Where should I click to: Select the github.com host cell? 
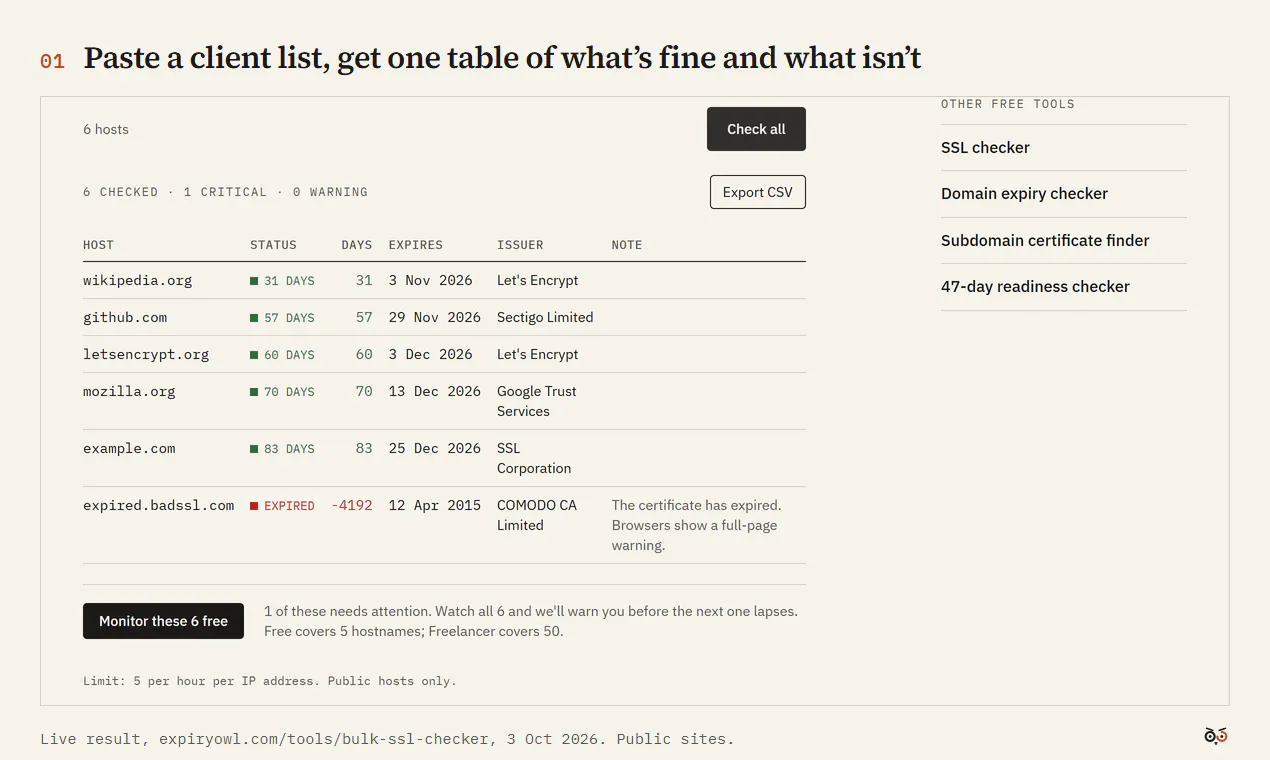click(x=125, y=317)
